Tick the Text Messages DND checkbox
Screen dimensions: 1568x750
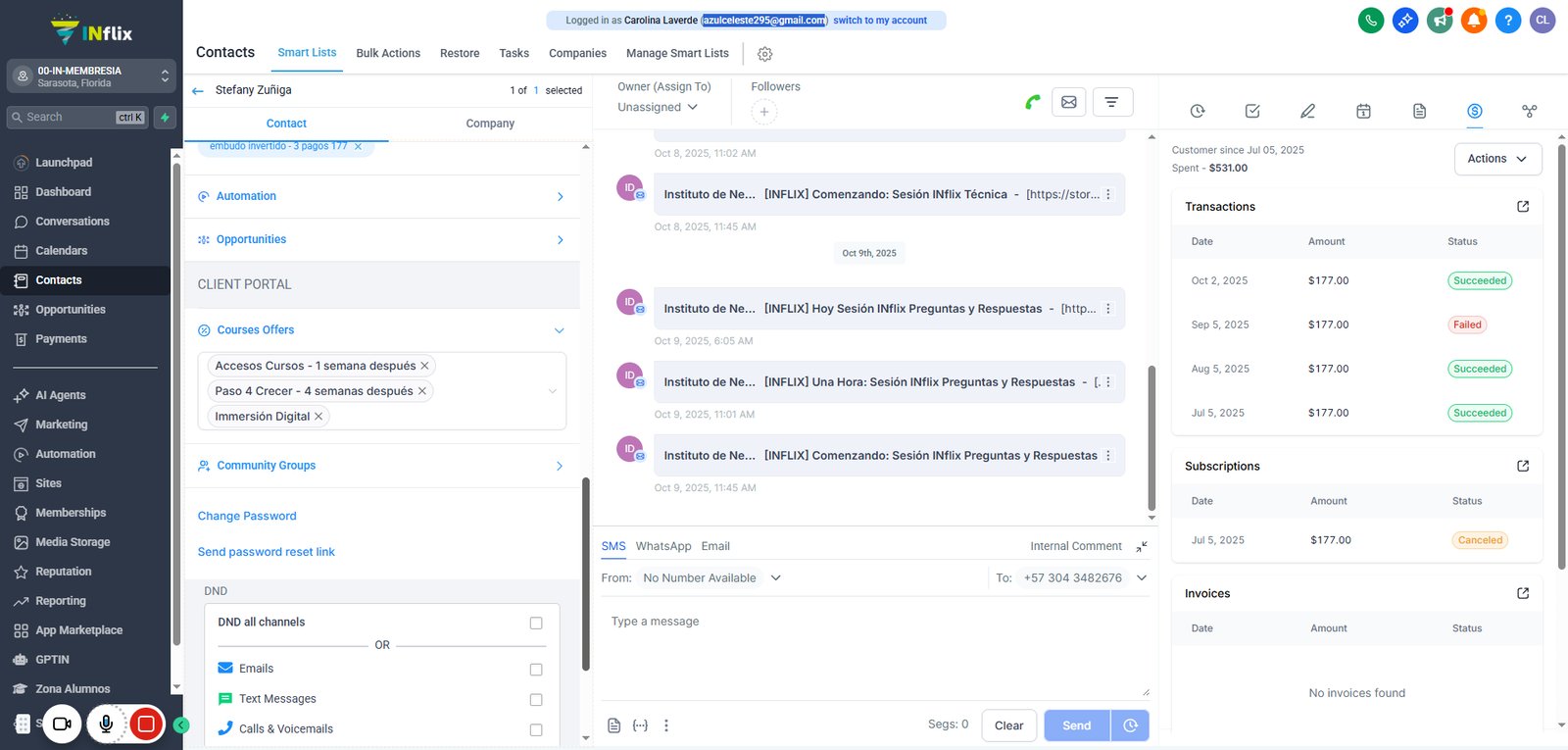[536, 700]
